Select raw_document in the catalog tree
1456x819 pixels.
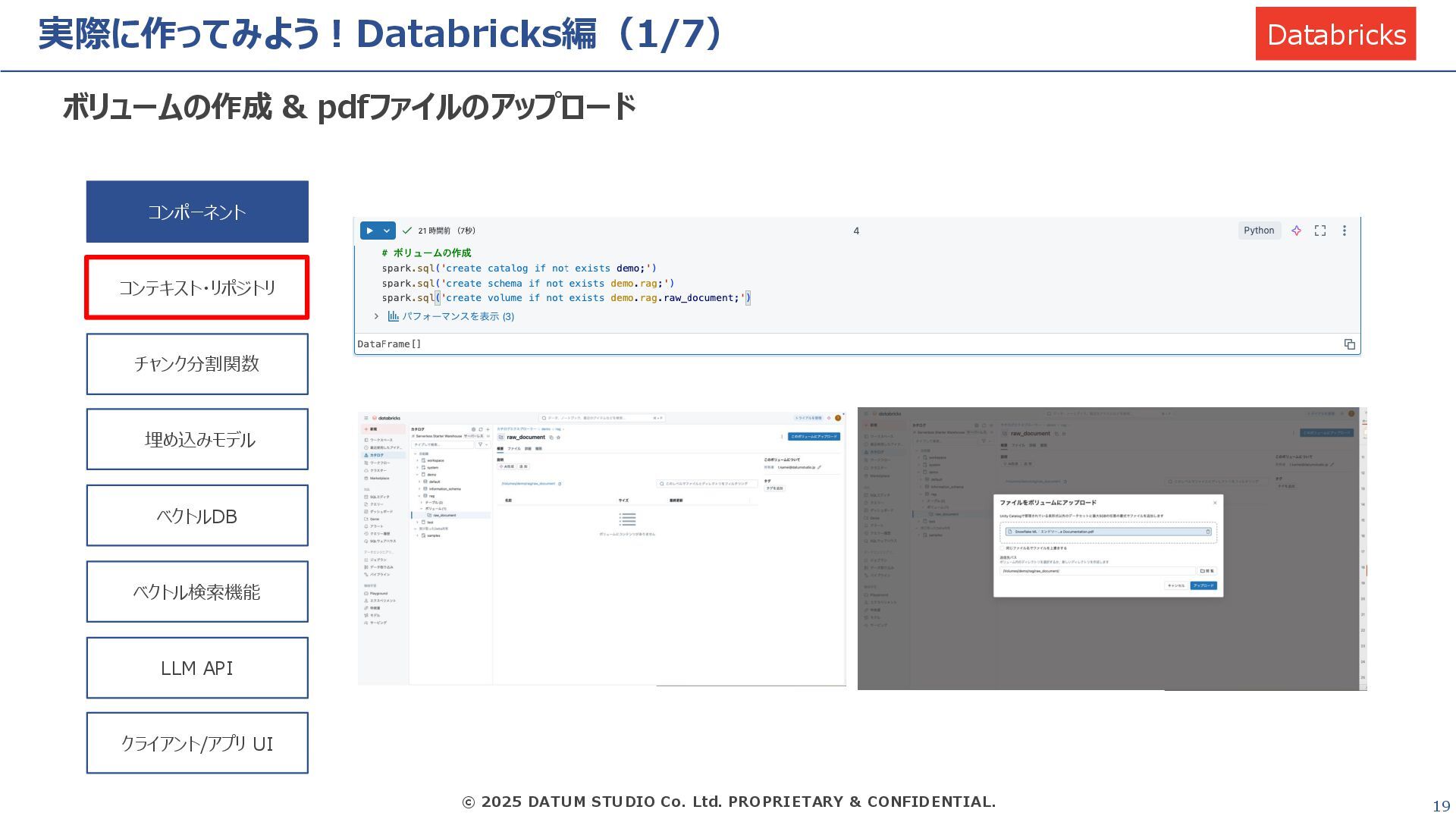tap(444, 516)
